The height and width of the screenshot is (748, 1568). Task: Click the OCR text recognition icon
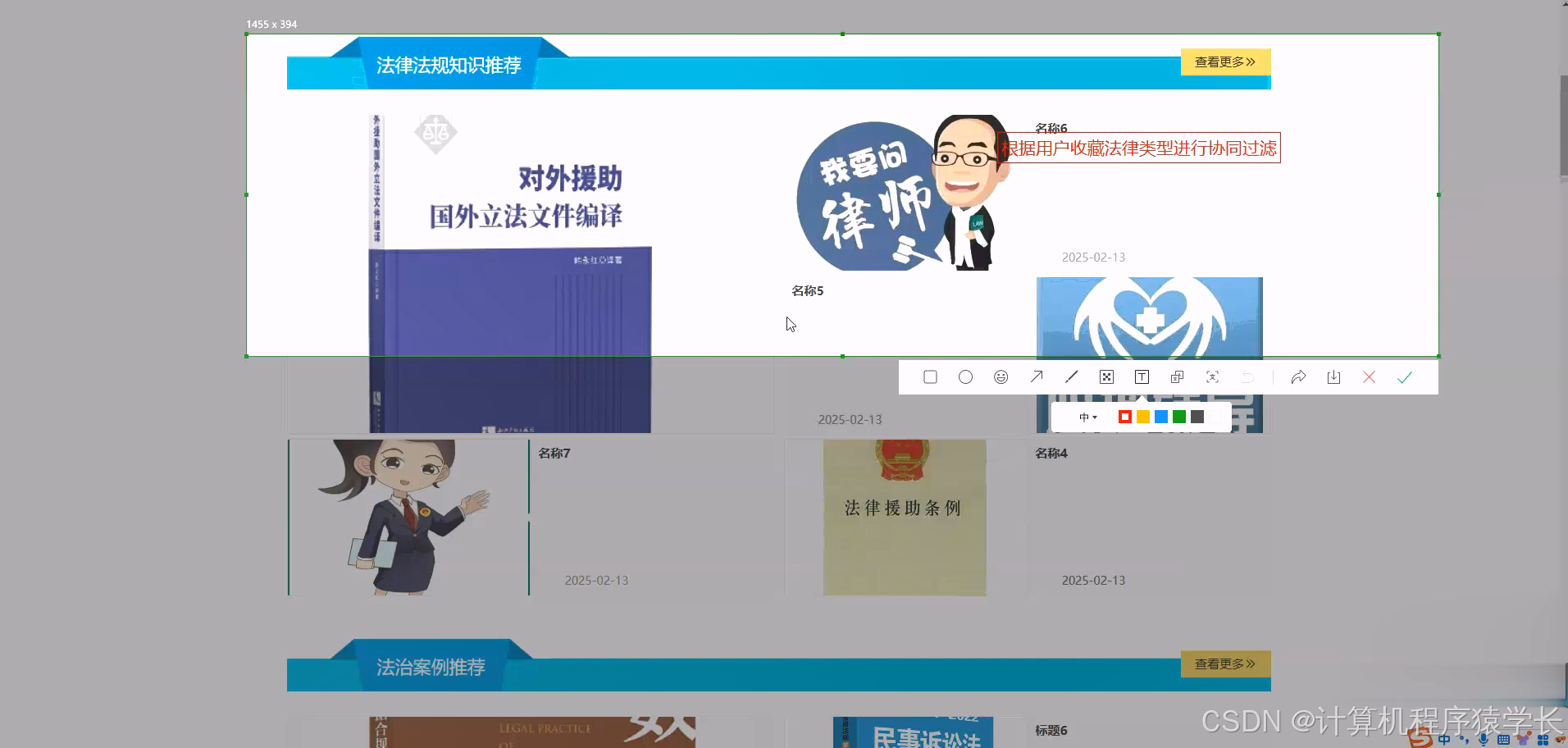click(x=1212, y=376)
